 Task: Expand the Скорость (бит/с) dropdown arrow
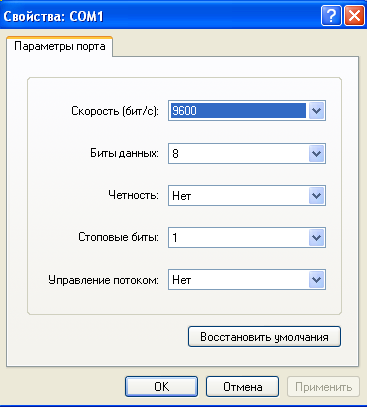click(316, 111)
